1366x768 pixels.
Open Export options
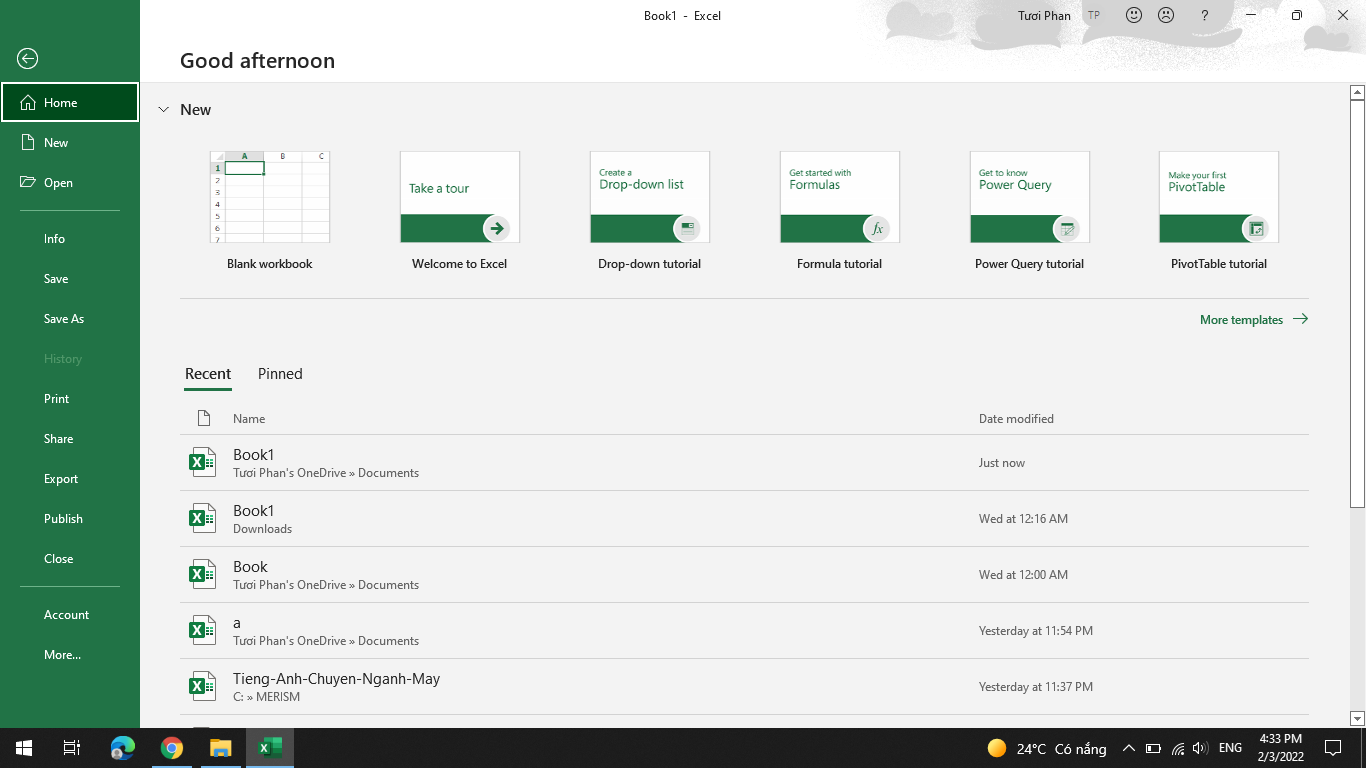click(70, 478)
